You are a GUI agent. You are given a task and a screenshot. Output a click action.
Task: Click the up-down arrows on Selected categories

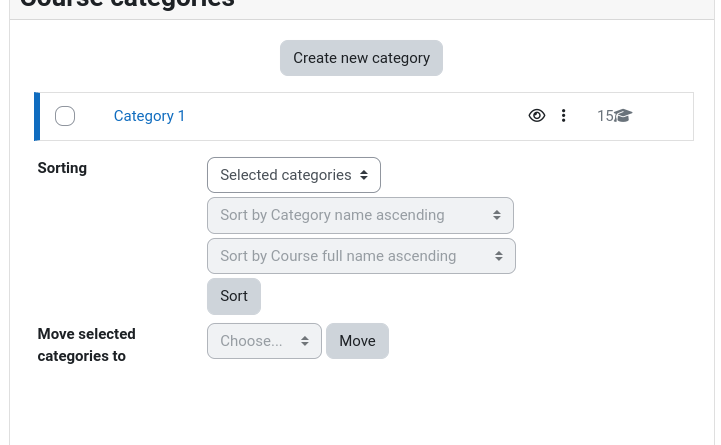point(364,175)
